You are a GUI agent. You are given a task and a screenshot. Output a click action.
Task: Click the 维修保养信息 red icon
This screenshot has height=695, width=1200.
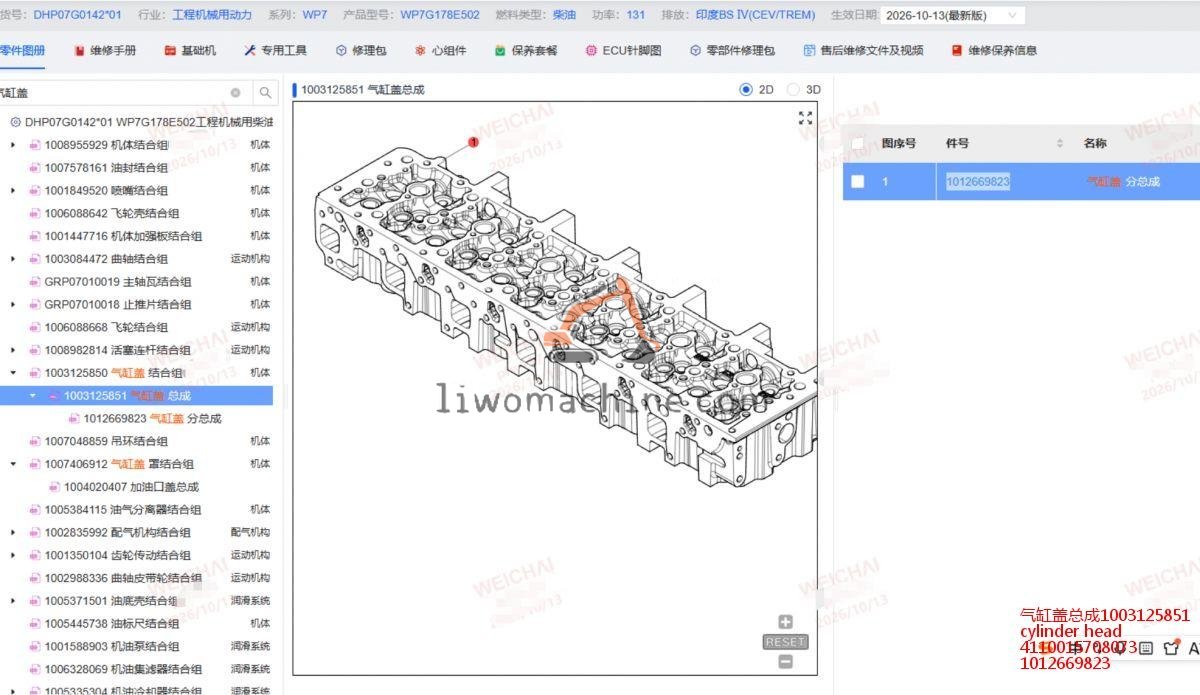tap(957, 50)
